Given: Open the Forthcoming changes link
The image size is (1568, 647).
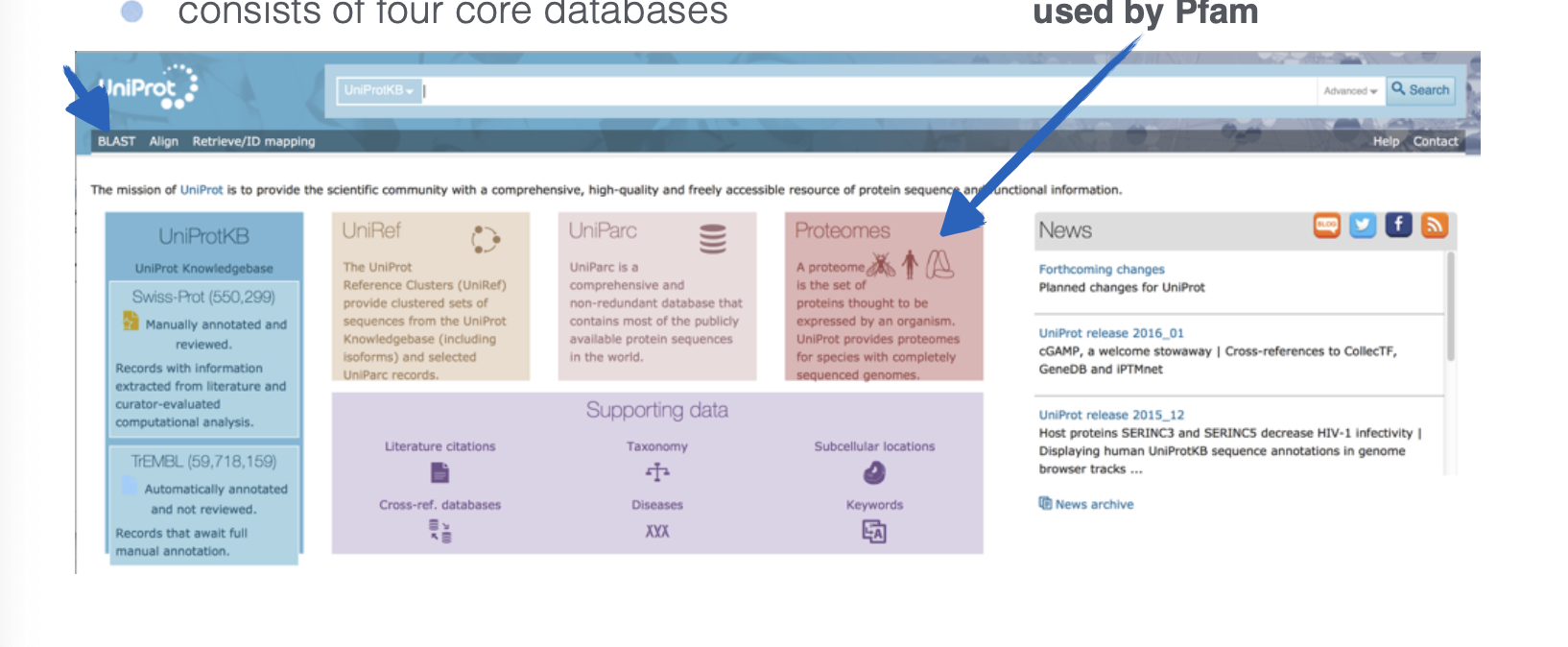Looking at the screenshot, I should tap(1101, 270).
